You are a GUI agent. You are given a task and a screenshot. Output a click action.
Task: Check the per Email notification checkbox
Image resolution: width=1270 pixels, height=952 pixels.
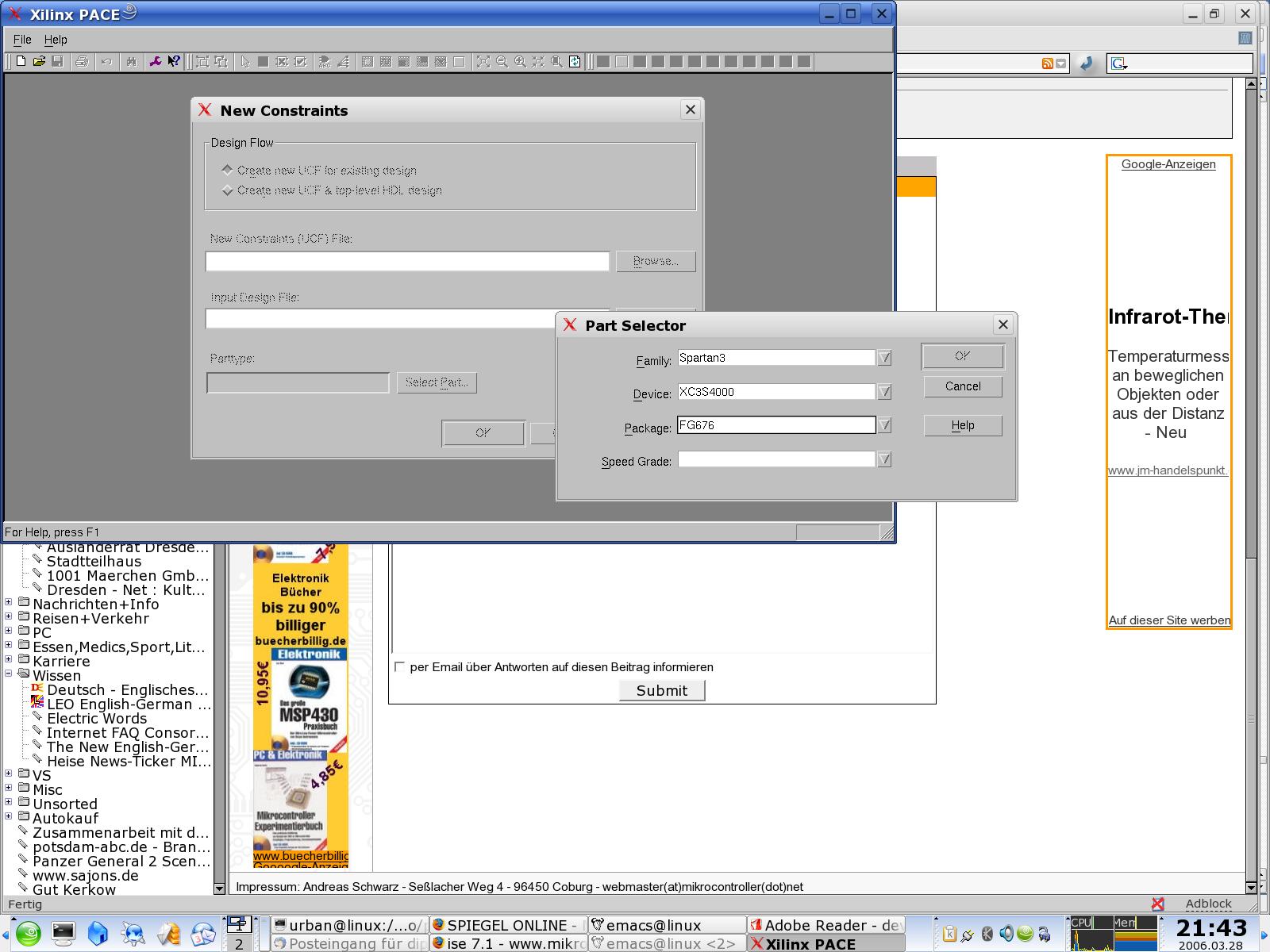tap(400, 667)
